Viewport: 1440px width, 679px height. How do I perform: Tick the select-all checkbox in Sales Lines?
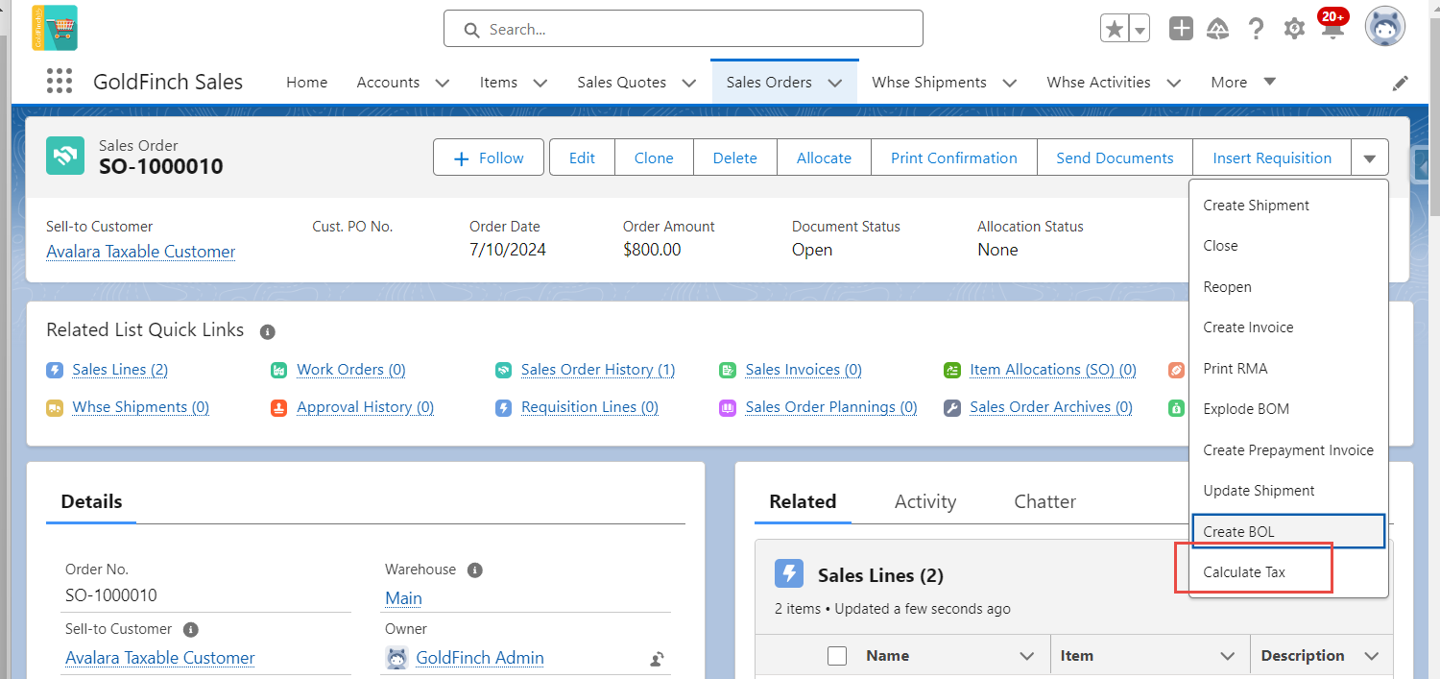pyautogui.click(x=837, y=656)
